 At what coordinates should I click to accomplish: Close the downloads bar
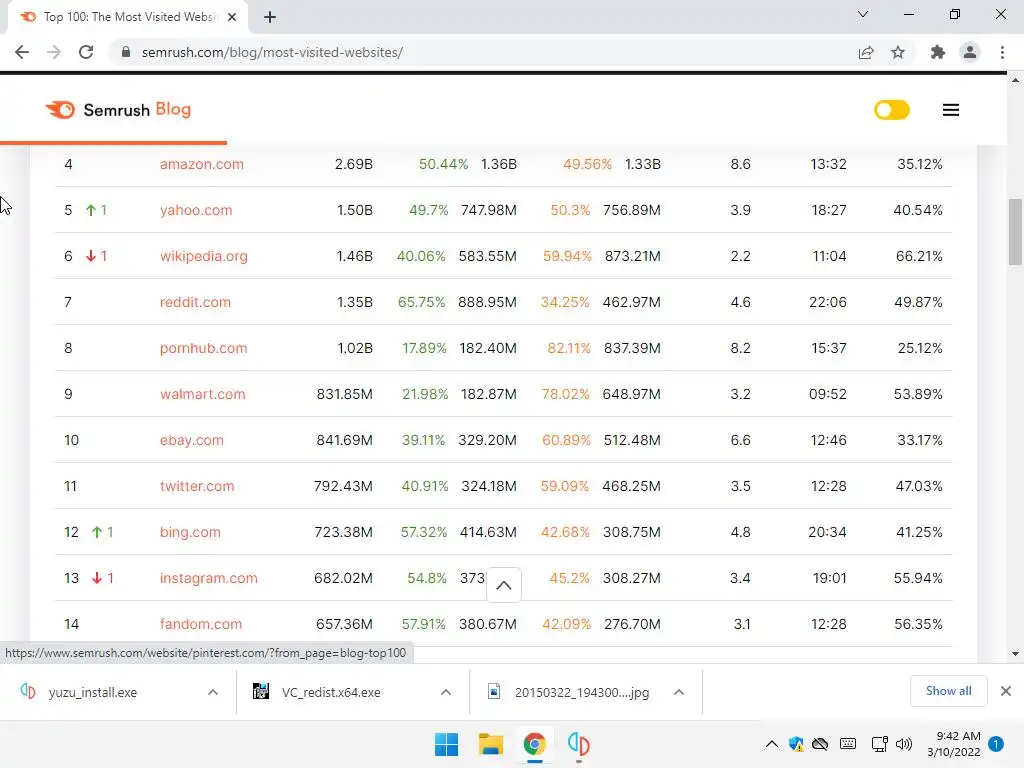(1006, 691)
